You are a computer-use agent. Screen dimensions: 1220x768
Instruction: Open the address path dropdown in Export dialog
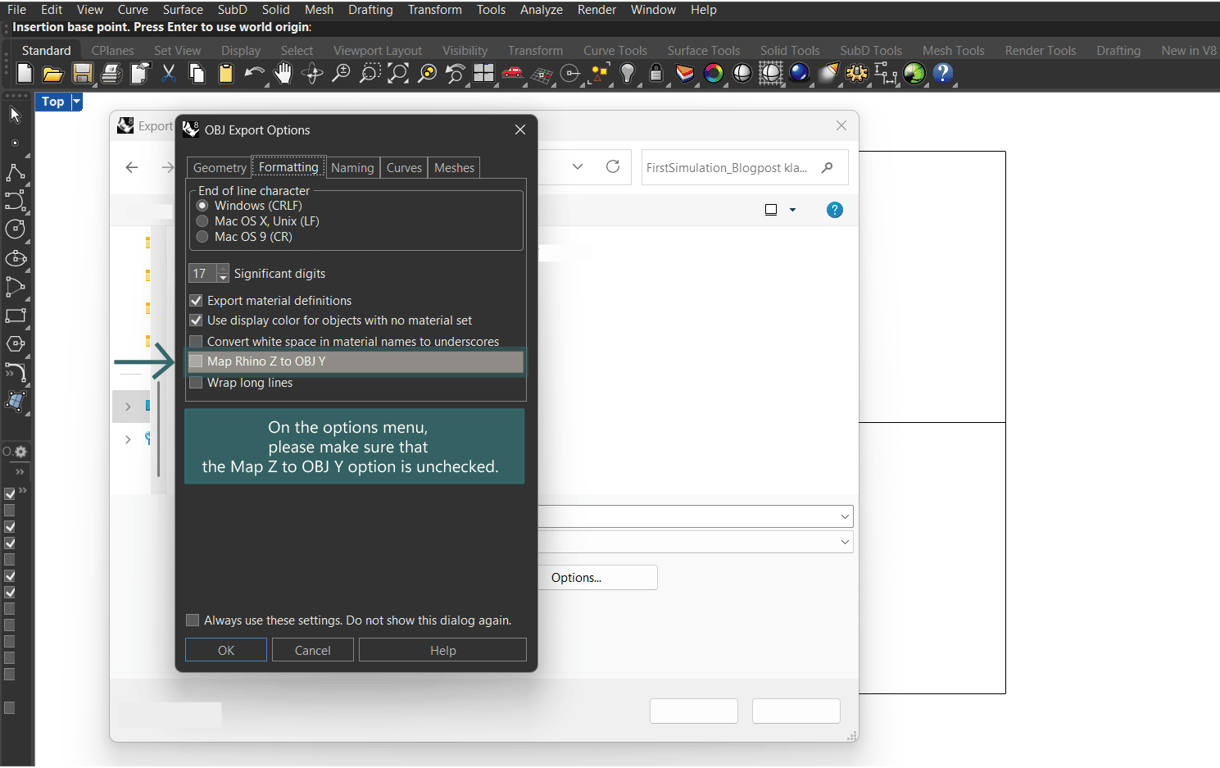(x=577, y=167)
